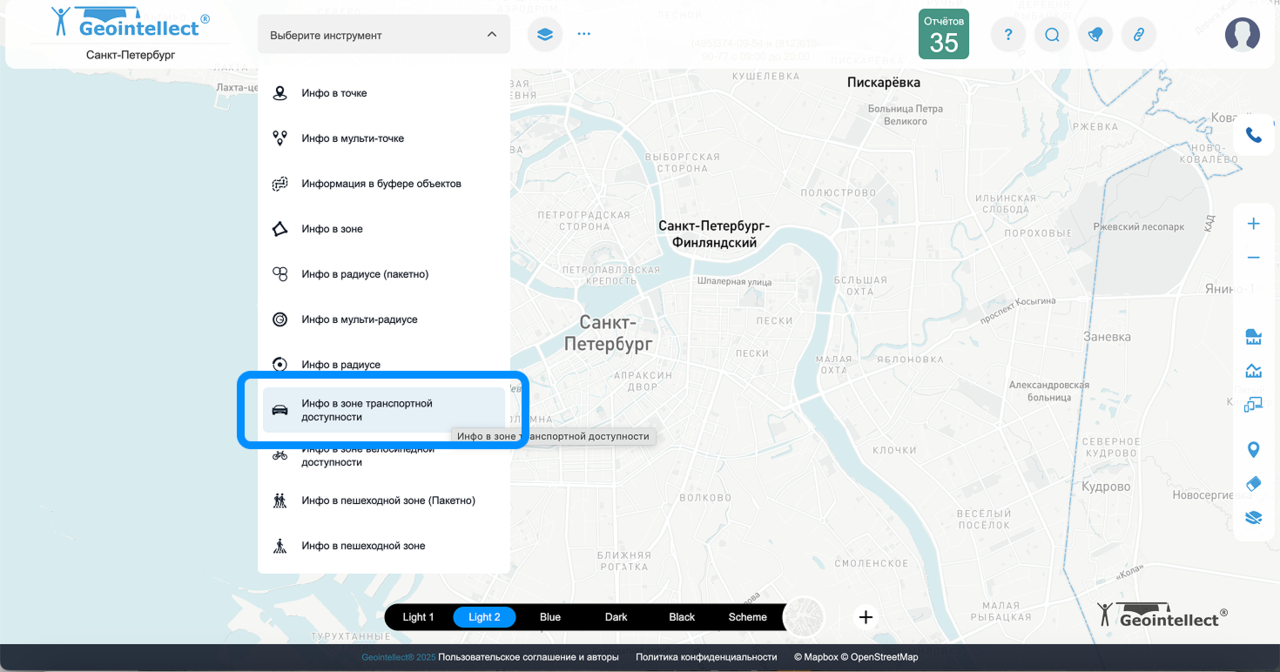
Task: Switch map style to Dark
Action: tap(616, 617)
